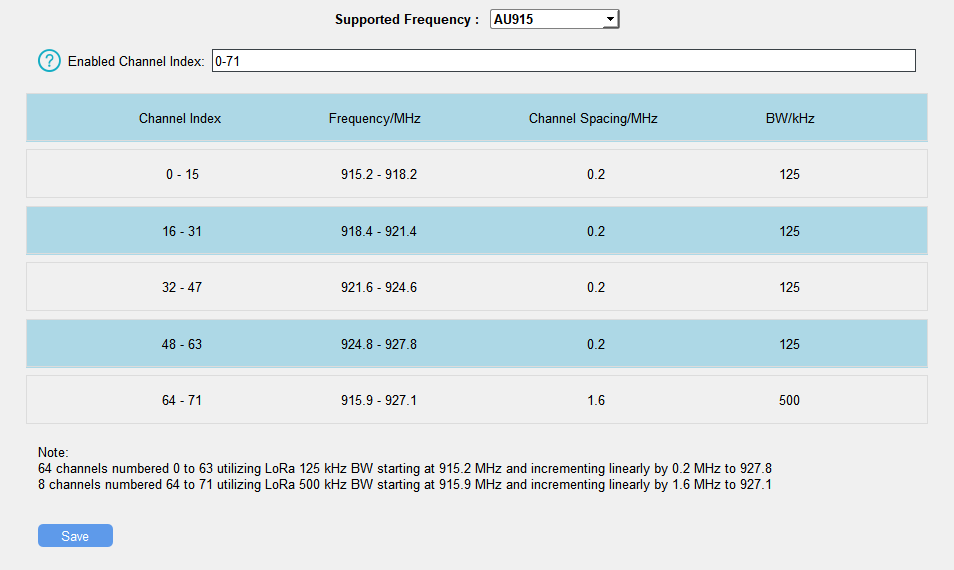The width and height of the screenshot is (954, 570).
Task: Select the 915.2 - 918.2 frequency cell
Action: [x=379, y=175]
